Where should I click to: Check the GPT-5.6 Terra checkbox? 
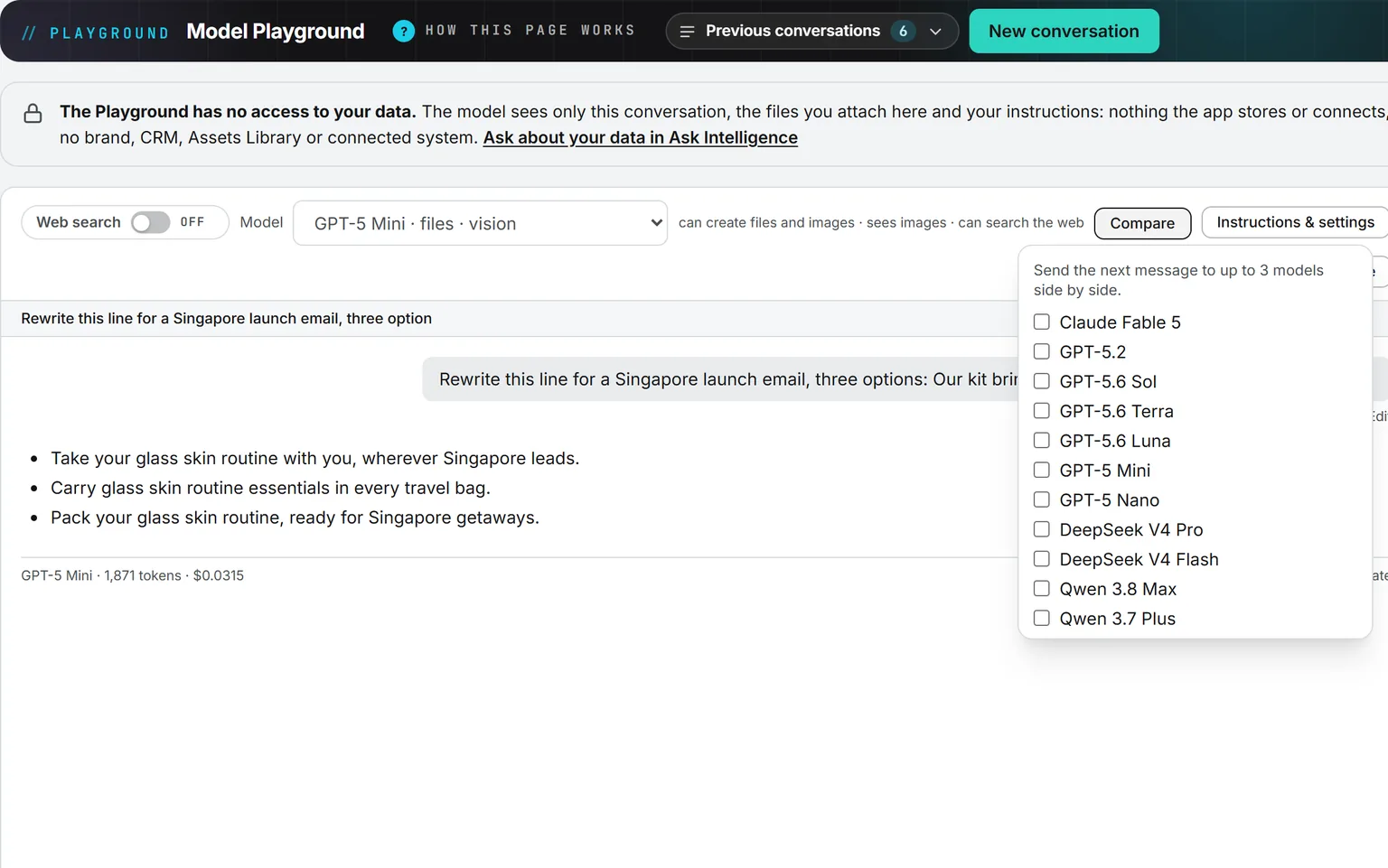(x=1042, y=411)
